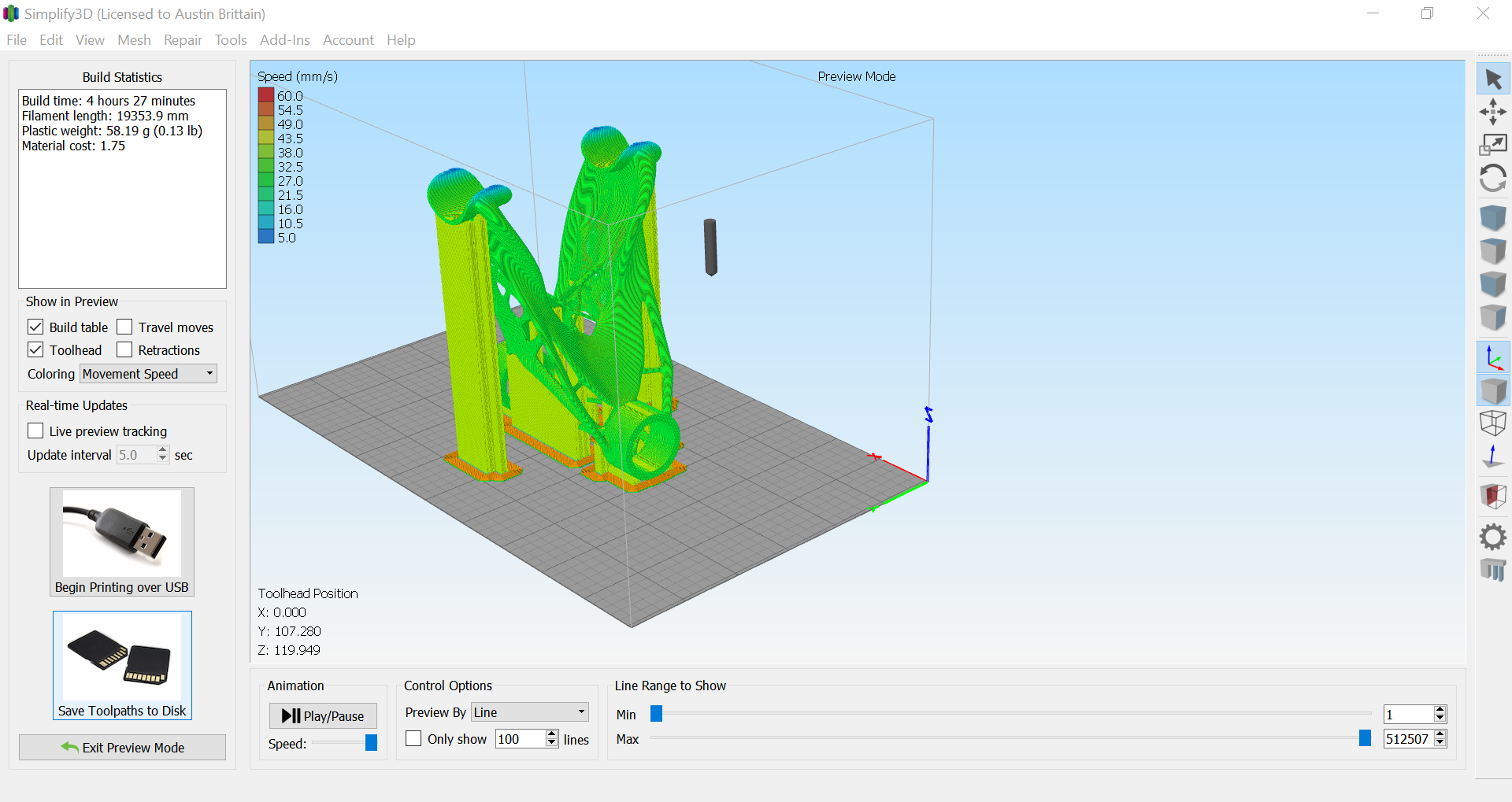The height and width of the screenshot is (802, 1512).
Task: Open the Account menu
Action: 348,40
